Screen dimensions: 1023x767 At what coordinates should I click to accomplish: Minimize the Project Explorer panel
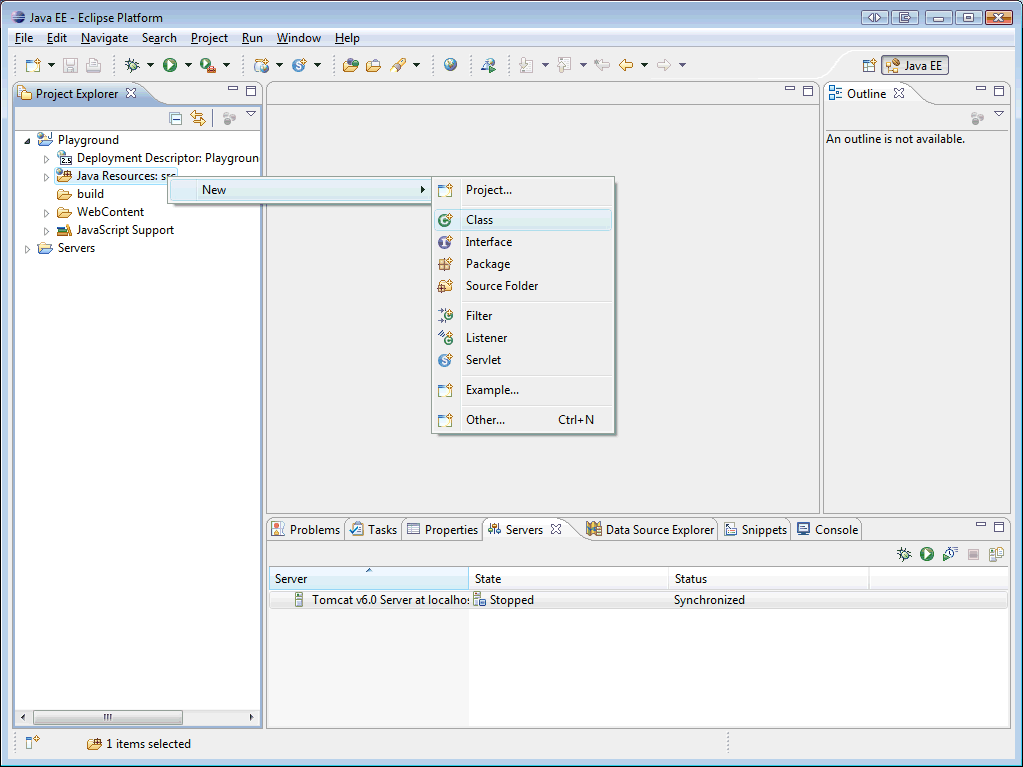coord(233,88)
